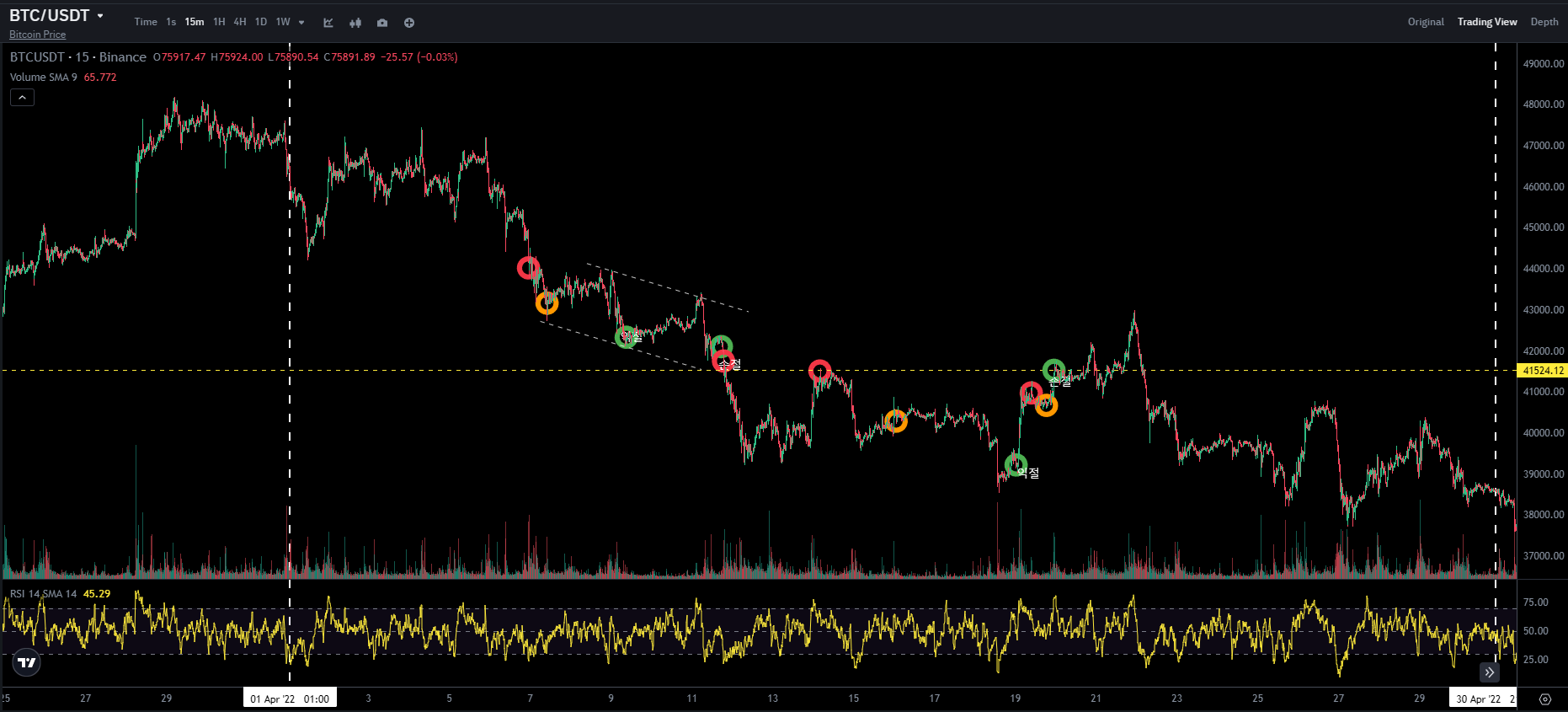Screen dimensions: 1568x712
Task: Select the 4H interval
Action: point(240,22)
